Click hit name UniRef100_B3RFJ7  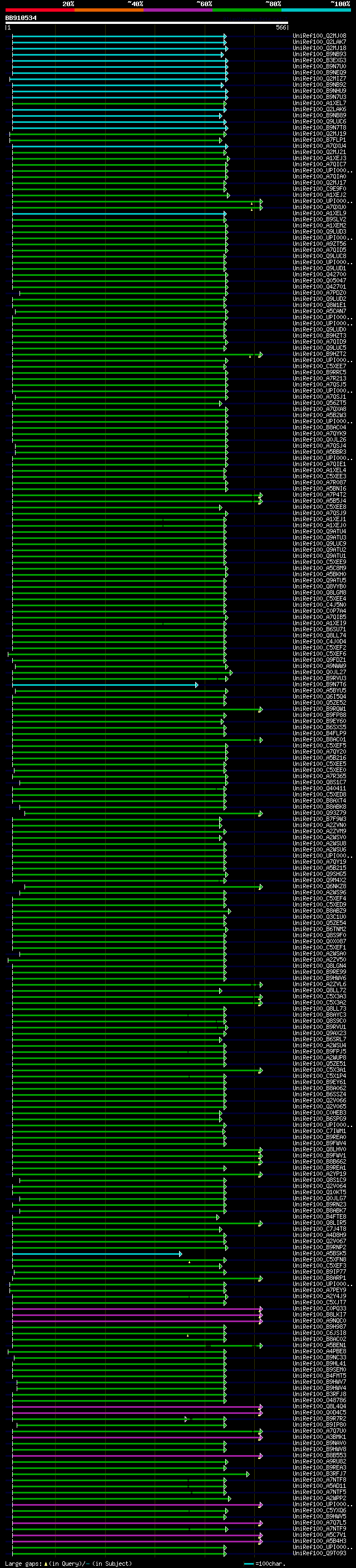319,1473
